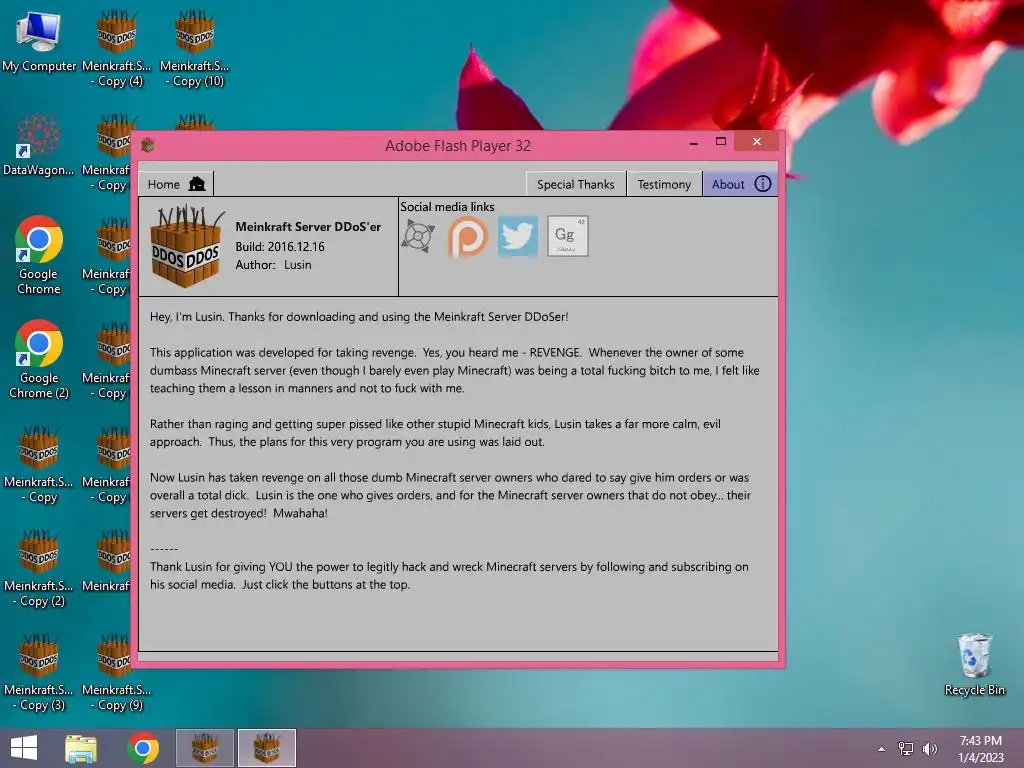Click the Gg social media icon
Viewport: 1024px width, 768px height.
(x=568, y=236)
